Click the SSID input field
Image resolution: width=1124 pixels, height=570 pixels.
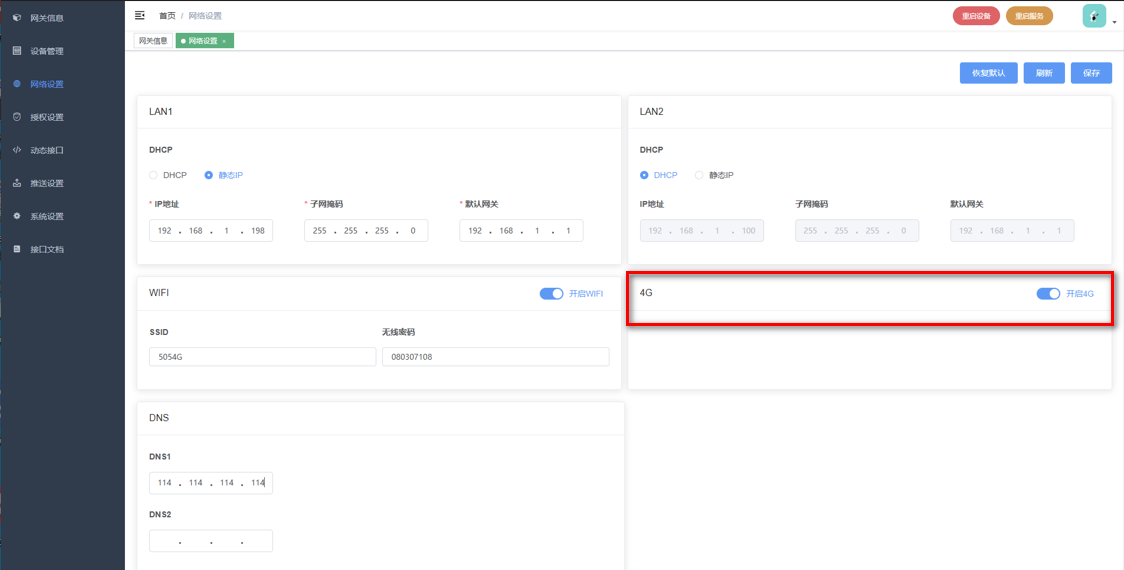pos(262,357)
